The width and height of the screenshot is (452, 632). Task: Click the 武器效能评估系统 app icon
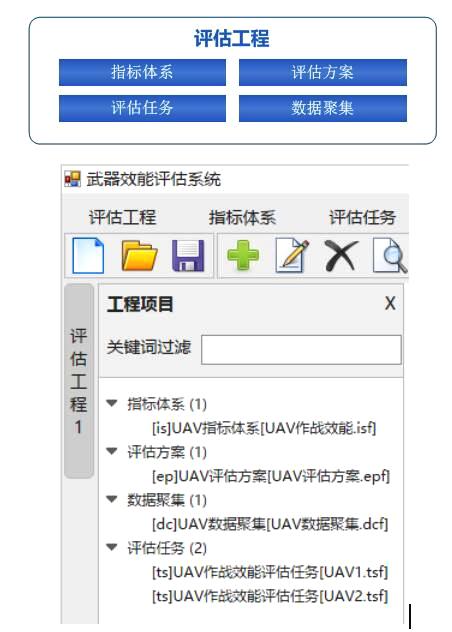[x=73, y=179]
